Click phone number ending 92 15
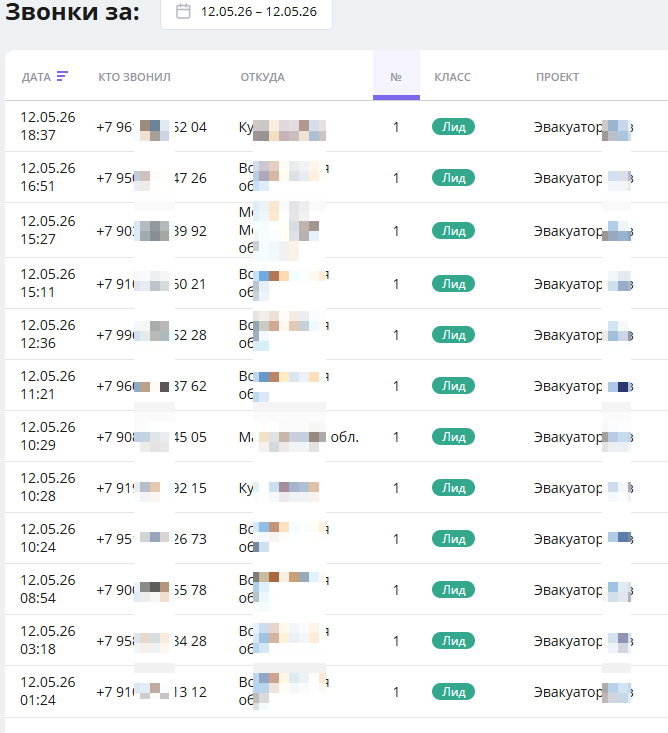Screen dimensions: 668x733 (x=151, y=488)
